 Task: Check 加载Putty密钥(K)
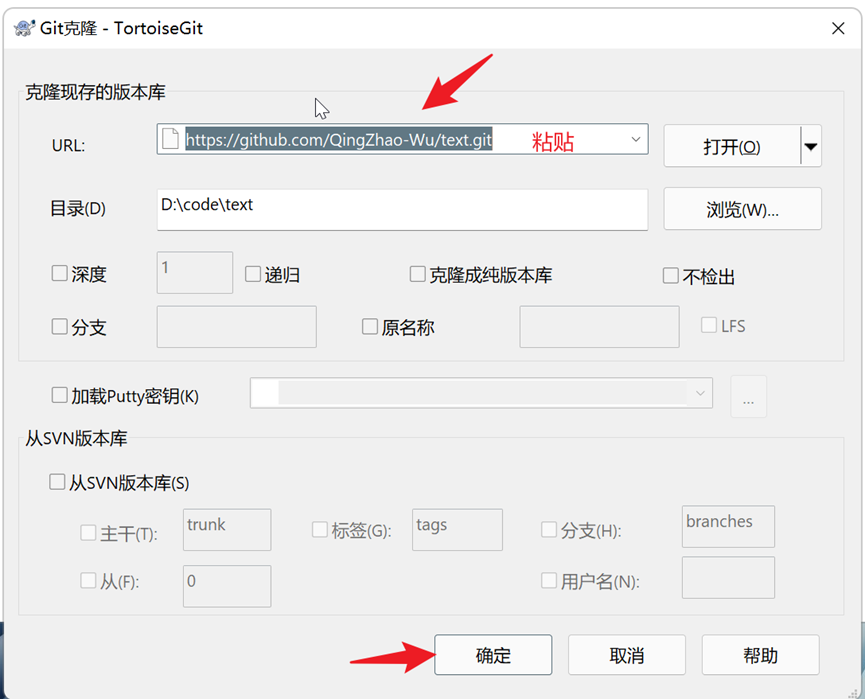[x=59, y=395]
